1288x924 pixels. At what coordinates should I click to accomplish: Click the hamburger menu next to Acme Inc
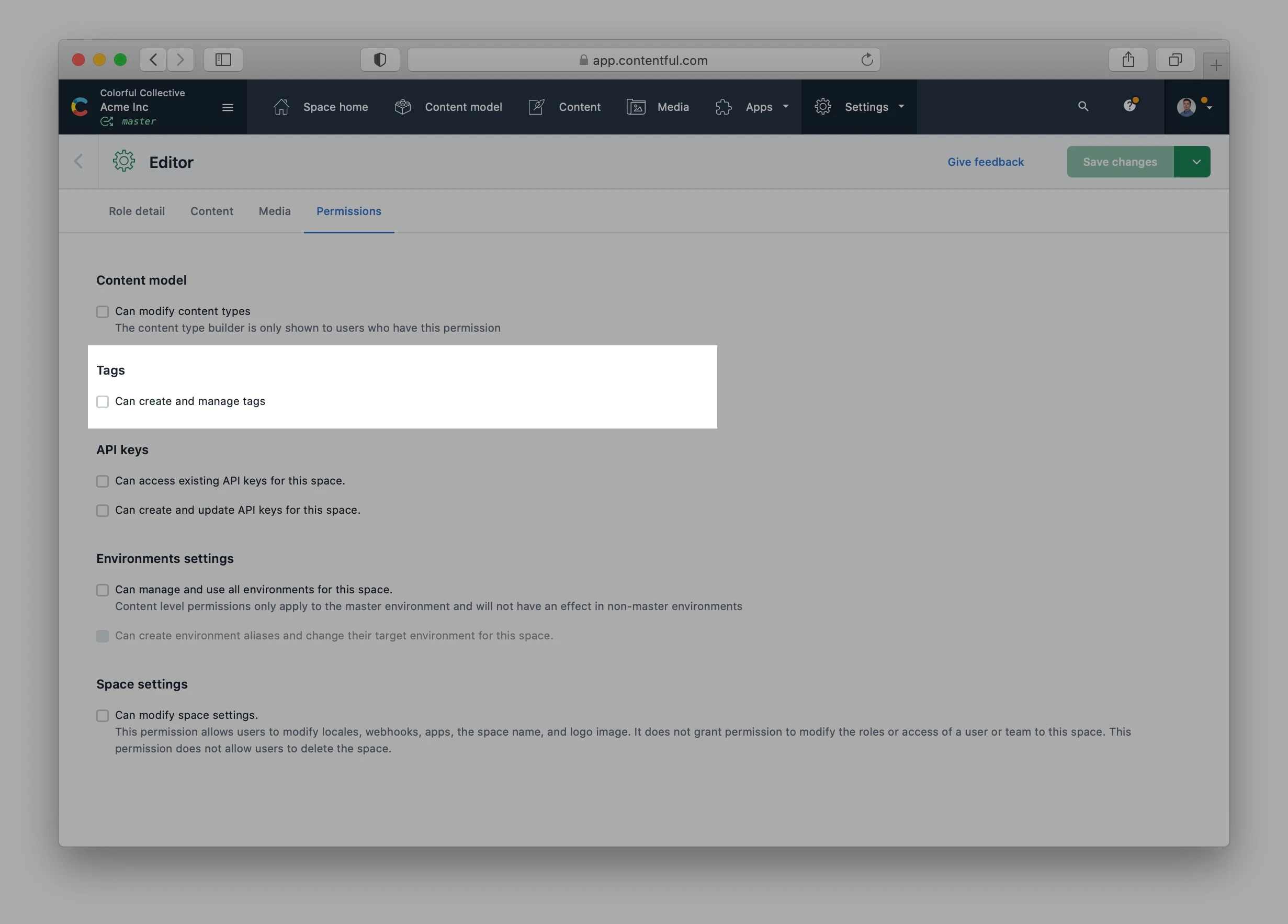[228, 107]
